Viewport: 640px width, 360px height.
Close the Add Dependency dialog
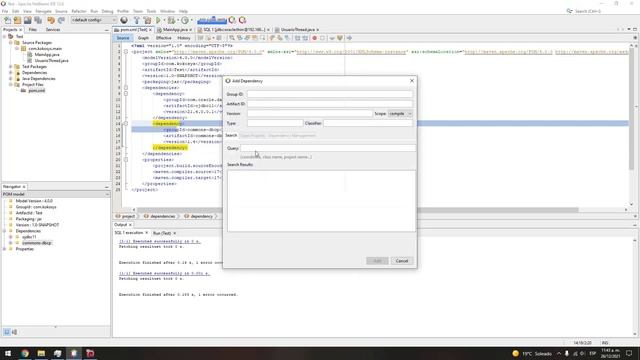(412, 81)
